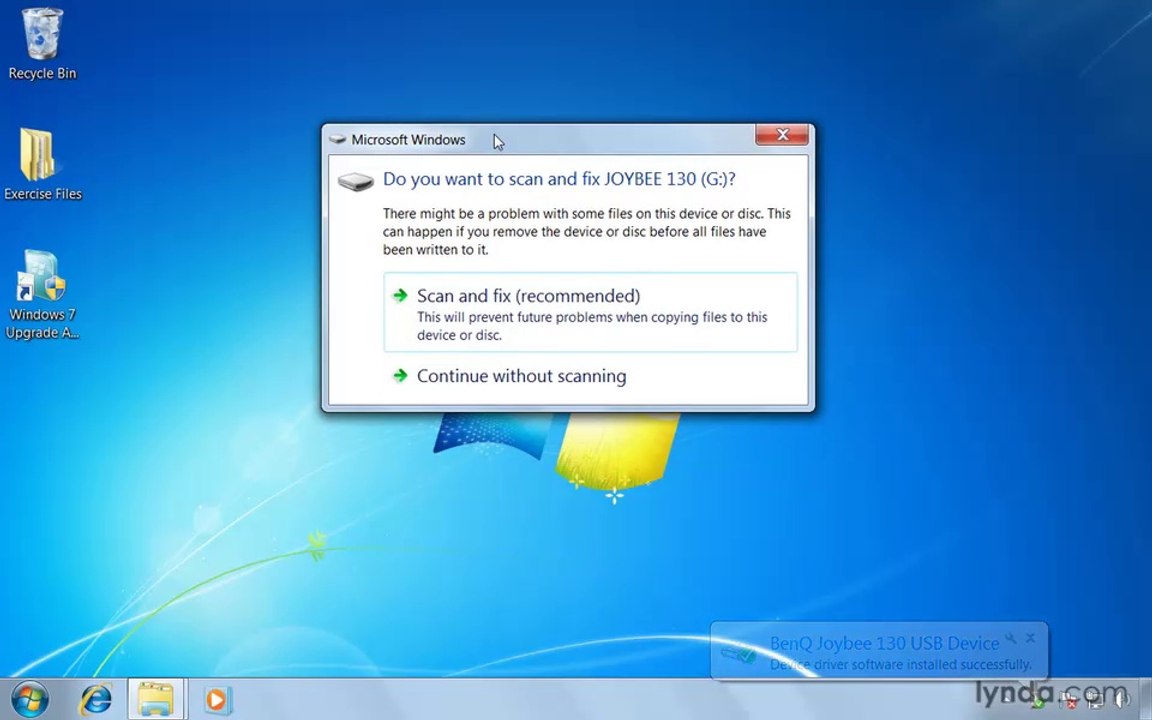The image size is (1152, 720).
Task: Open the Start menu orb
Action: tap(29, 699)
